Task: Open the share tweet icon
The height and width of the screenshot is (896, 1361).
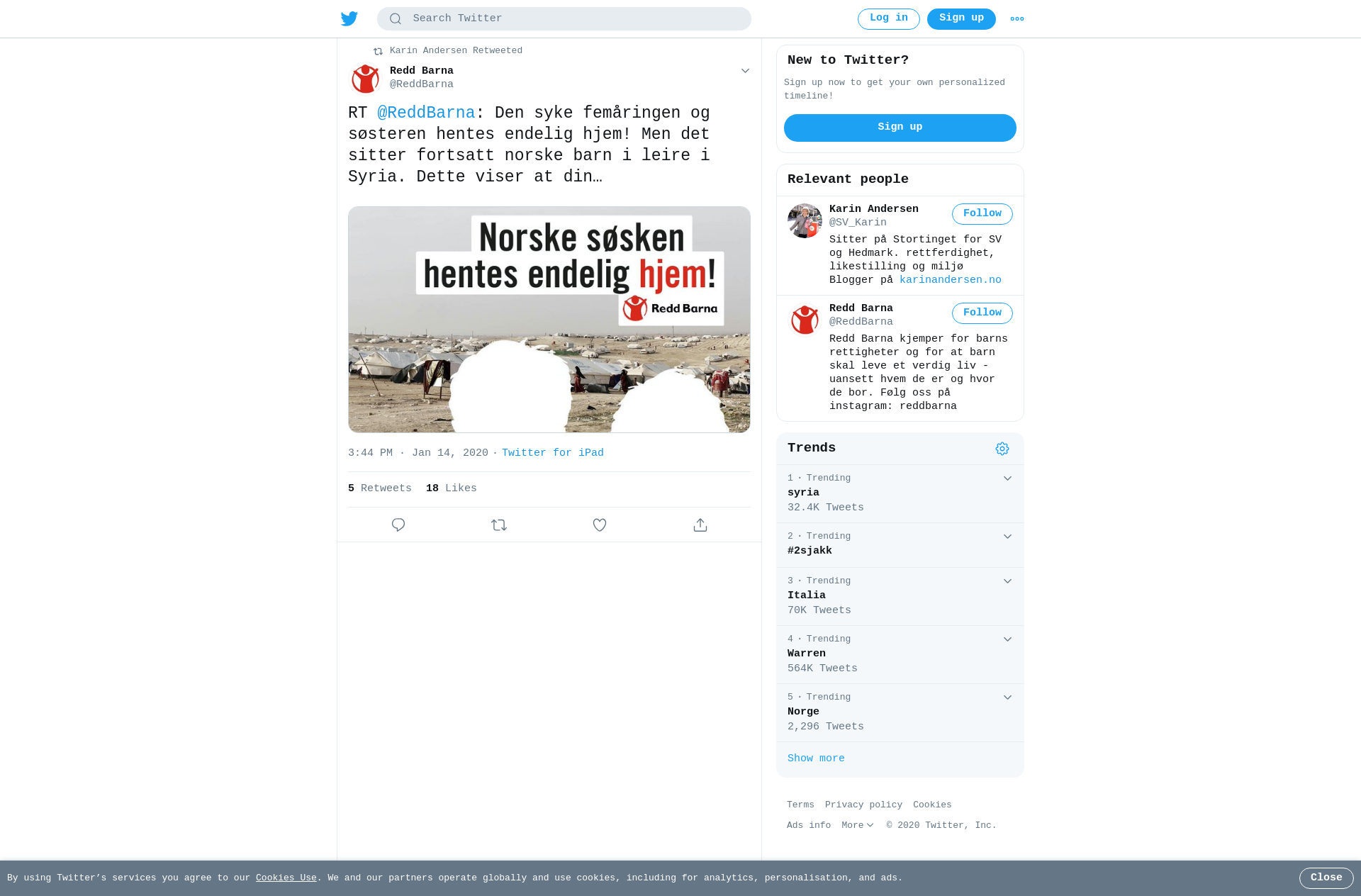Action: tap(700, 525)
